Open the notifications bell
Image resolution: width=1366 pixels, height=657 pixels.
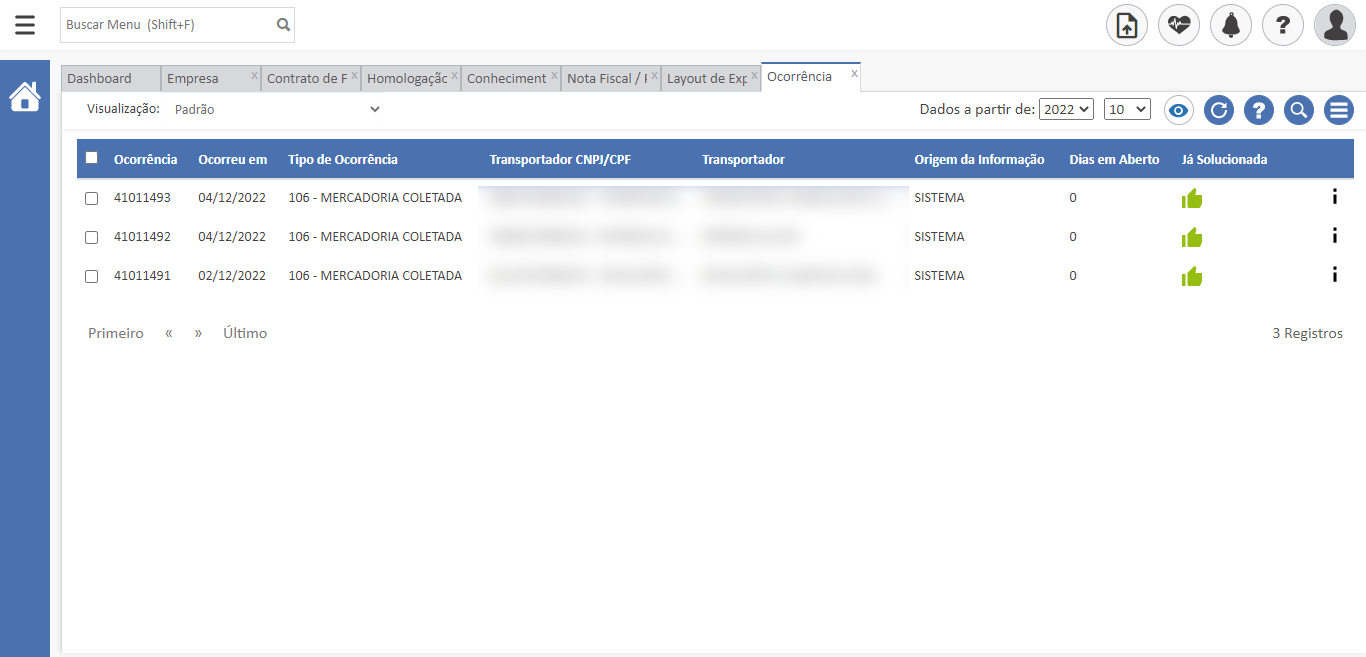coord(1231,25)
